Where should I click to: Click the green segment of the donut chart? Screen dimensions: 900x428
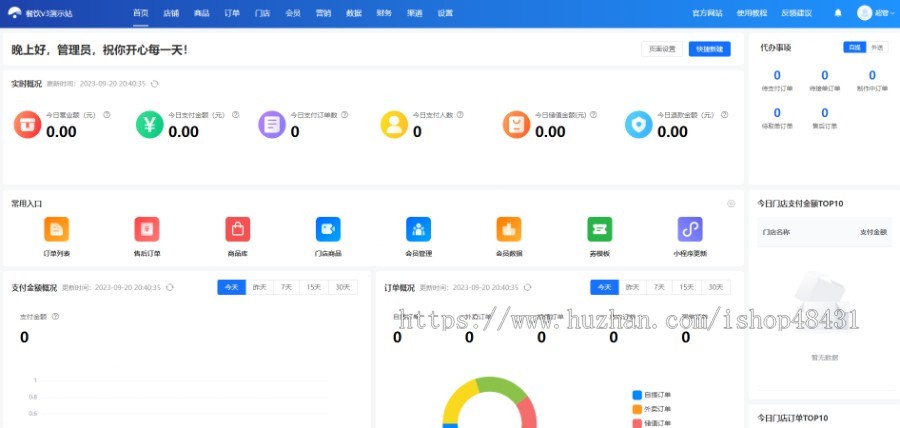[502, 387]
